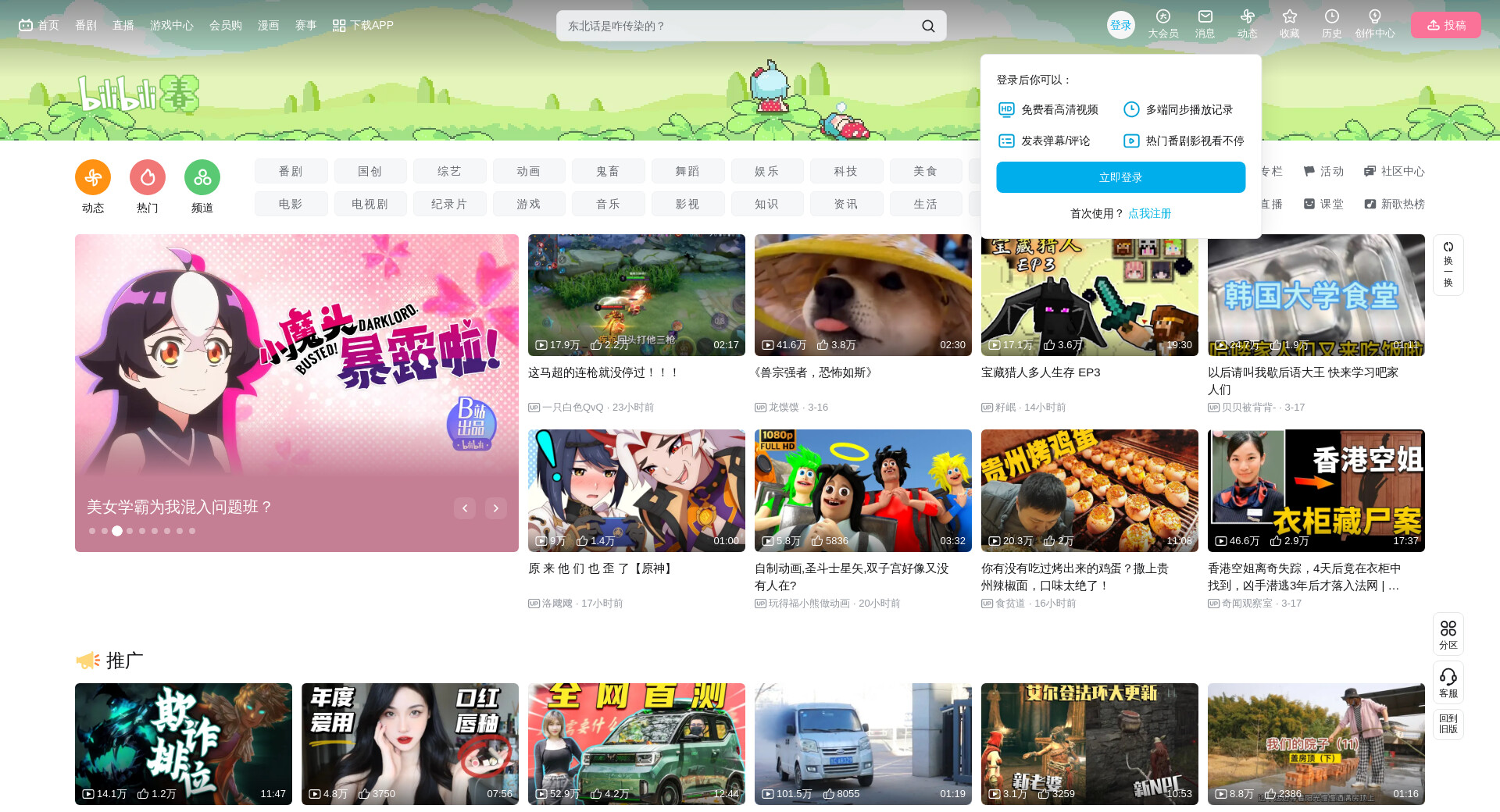Select the 游戏 category
Image resolution: width=1500 pixels, height=812 pixels.
[x=529, y=204]
